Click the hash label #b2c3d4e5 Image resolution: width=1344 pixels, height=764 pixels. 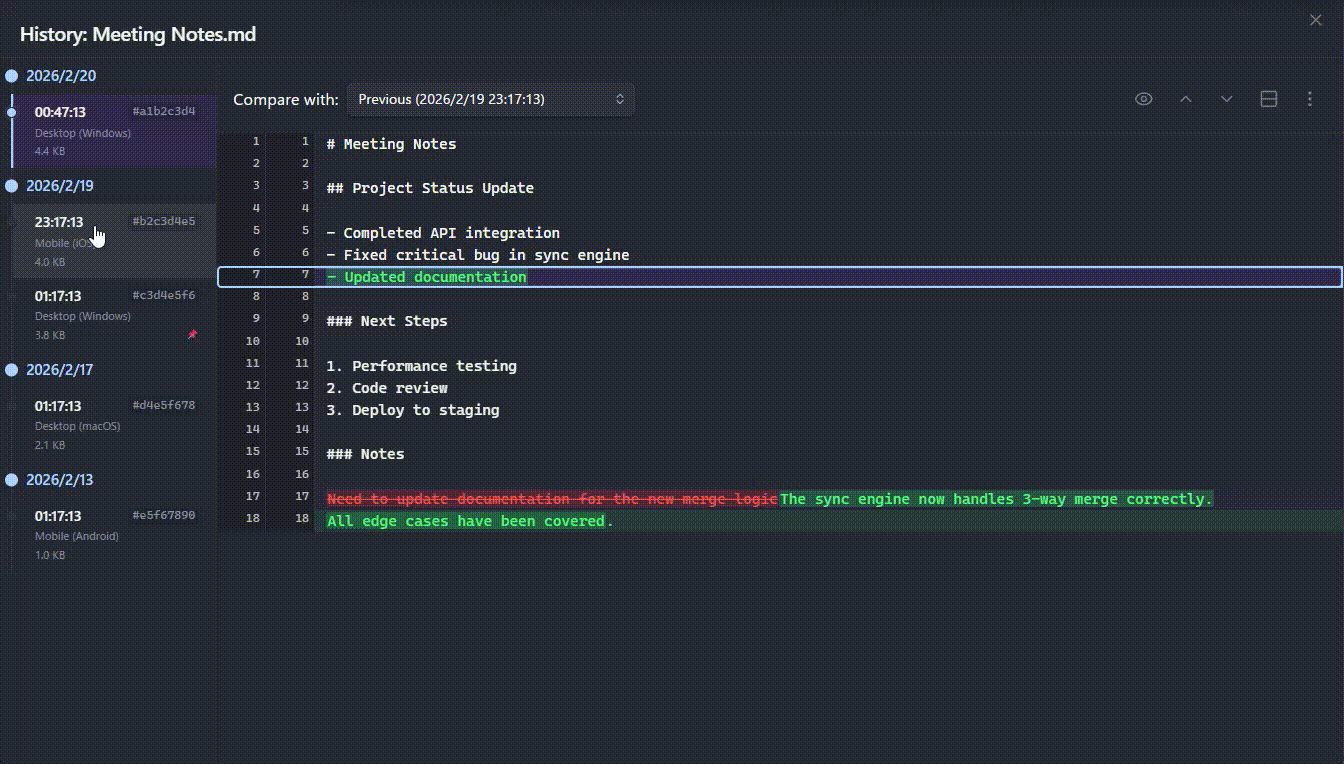[x=164, y=222]
